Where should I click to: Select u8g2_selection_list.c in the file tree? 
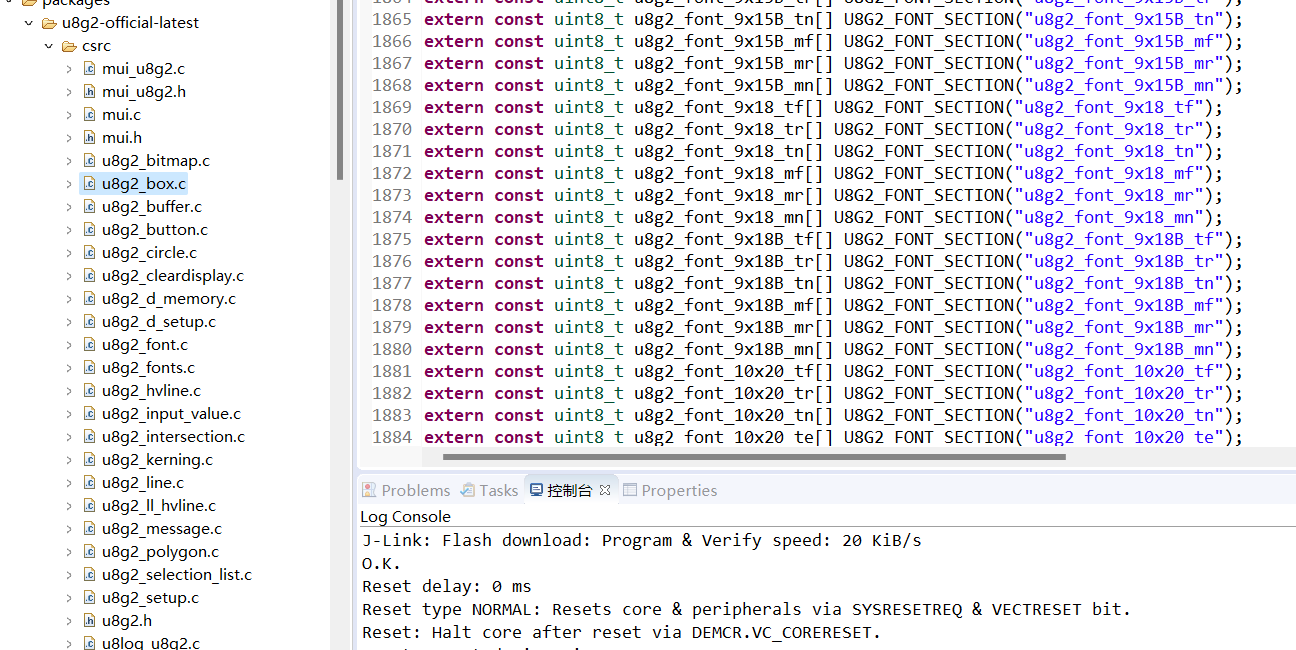(x=176, y=575)
